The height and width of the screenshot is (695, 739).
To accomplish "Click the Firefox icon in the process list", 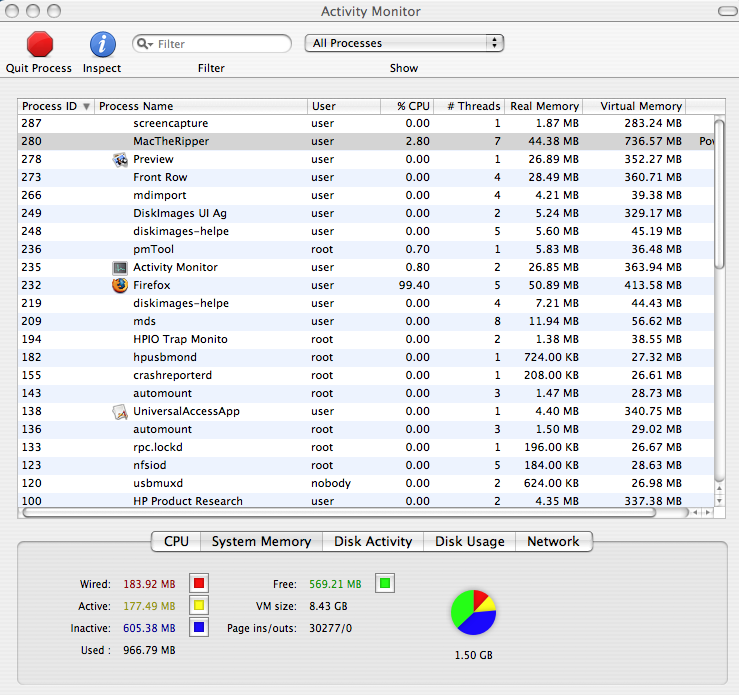I will click(x=120, y=286).
